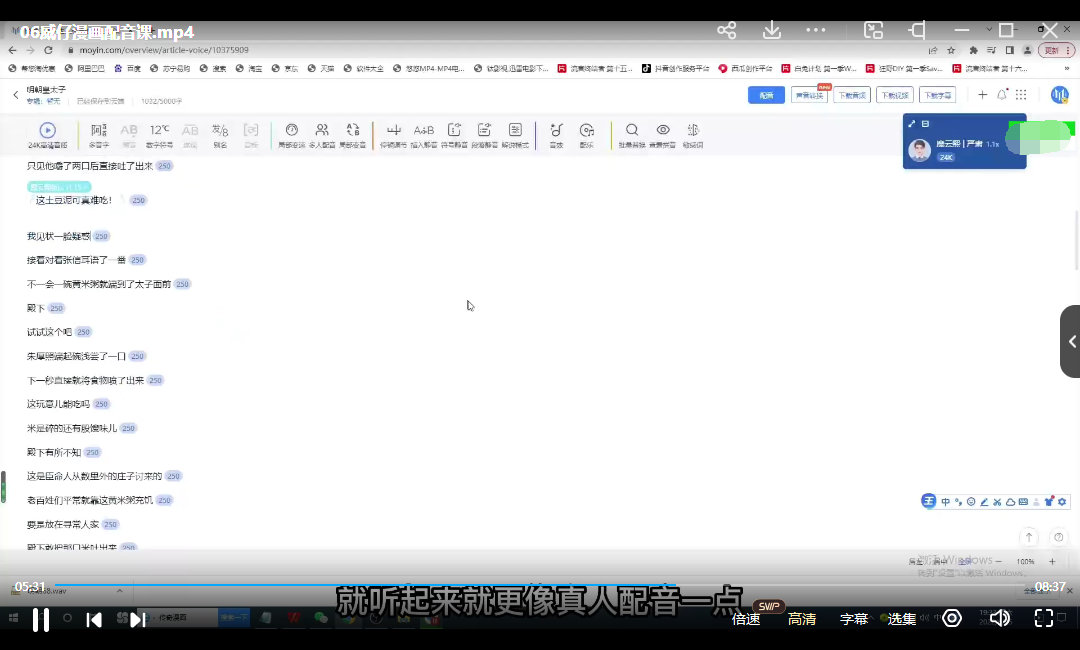Click the scroll-to-top arrow button

tap(1029, 537)
